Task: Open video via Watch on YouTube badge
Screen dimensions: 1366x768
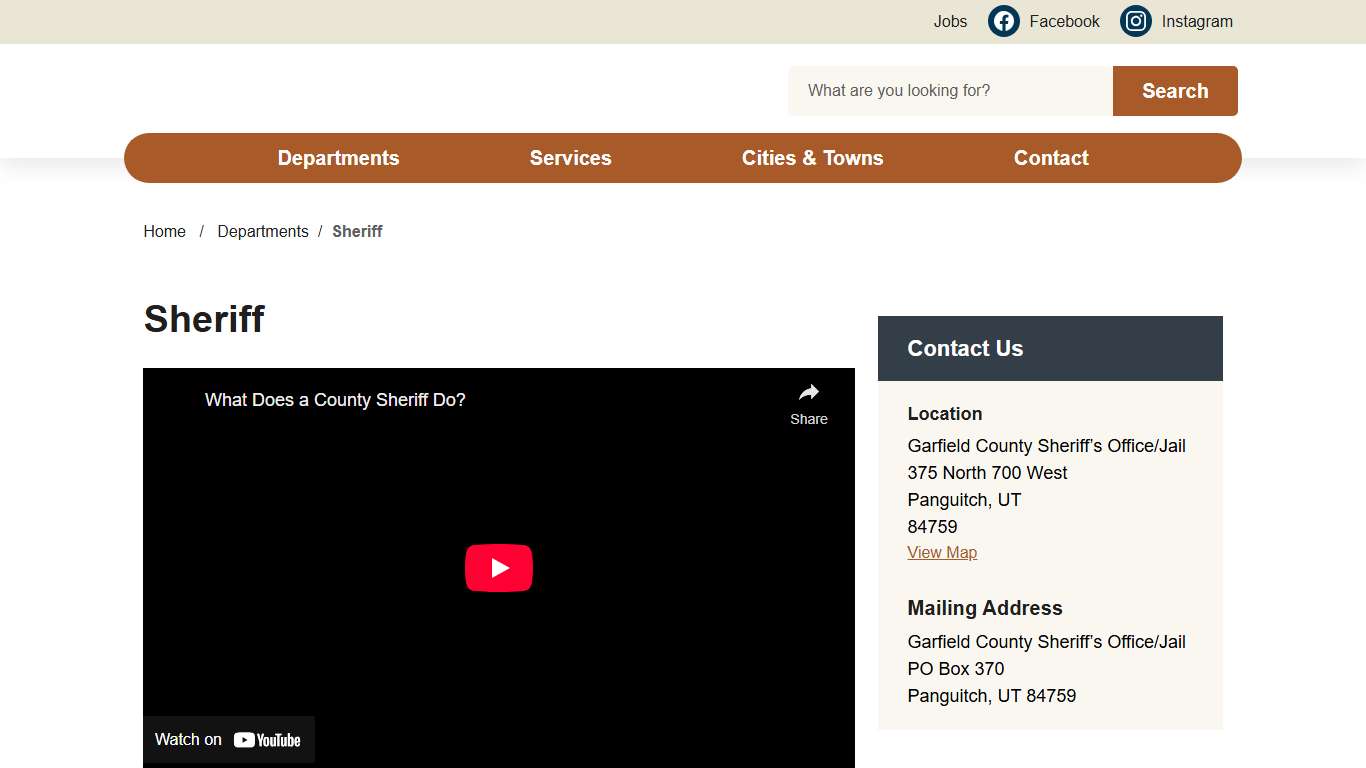Action: point(228,740)
